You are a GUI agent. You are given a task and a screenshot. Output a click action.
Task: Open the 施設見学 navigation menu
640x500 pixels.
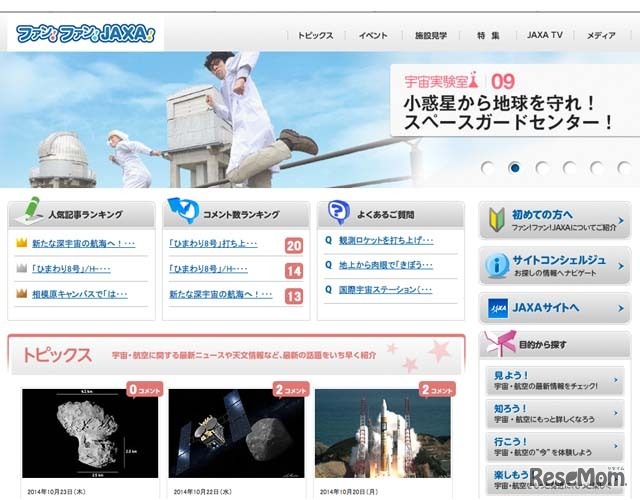pos(431,36)
